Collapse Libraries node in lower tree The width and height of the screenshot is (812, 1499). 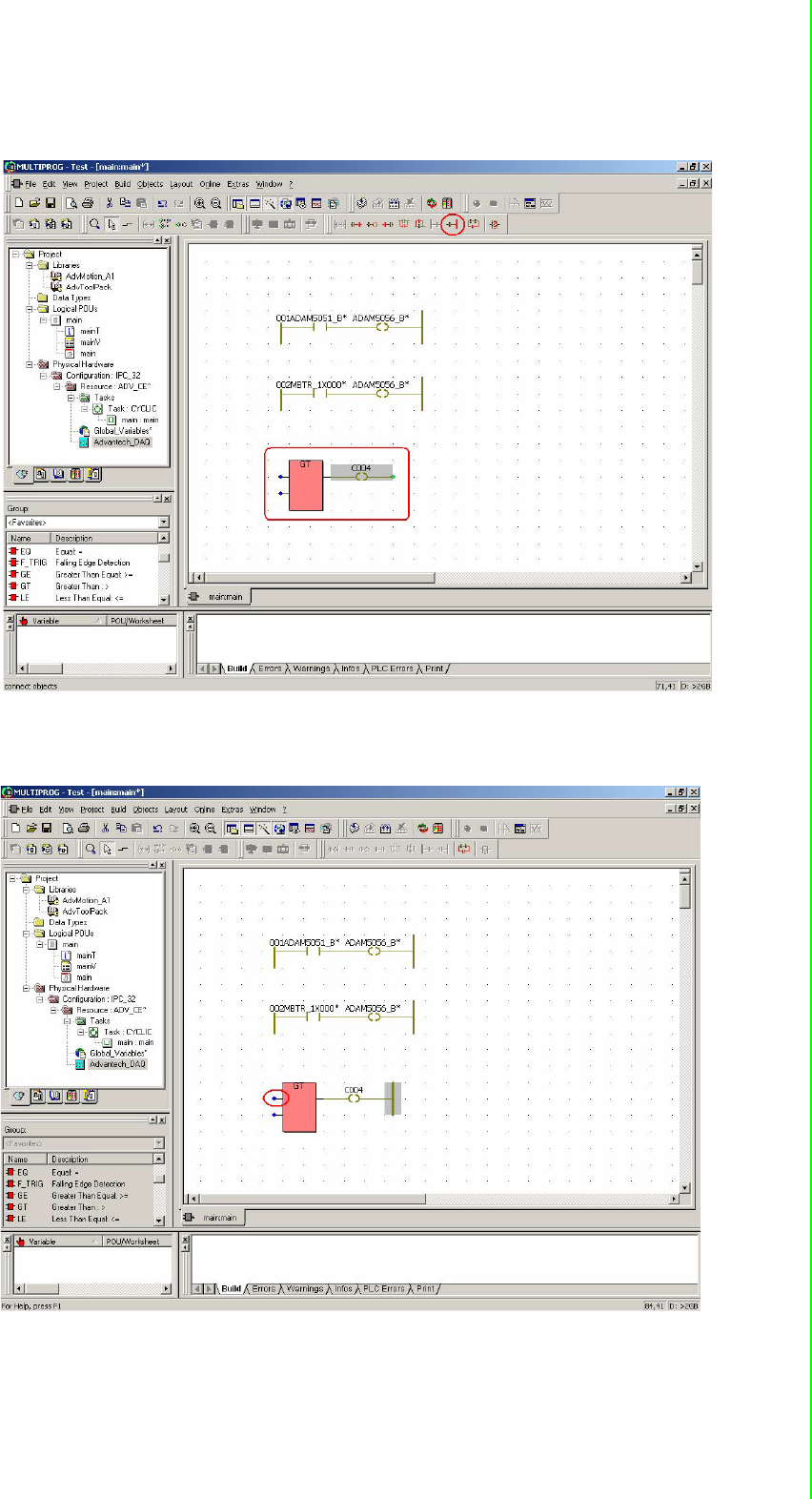(x=27, y=889)
